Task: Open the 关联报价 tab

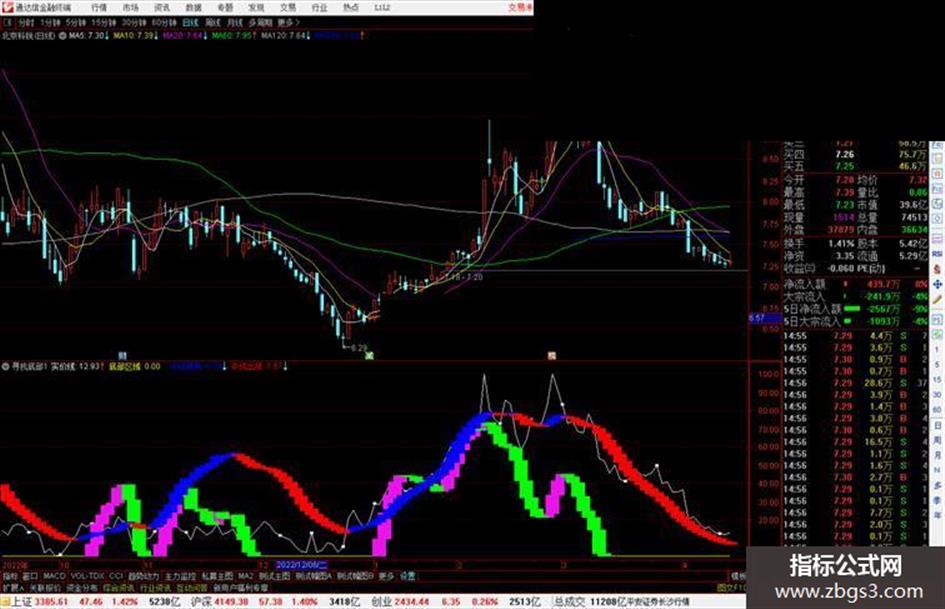Action: tap(45, 587)
